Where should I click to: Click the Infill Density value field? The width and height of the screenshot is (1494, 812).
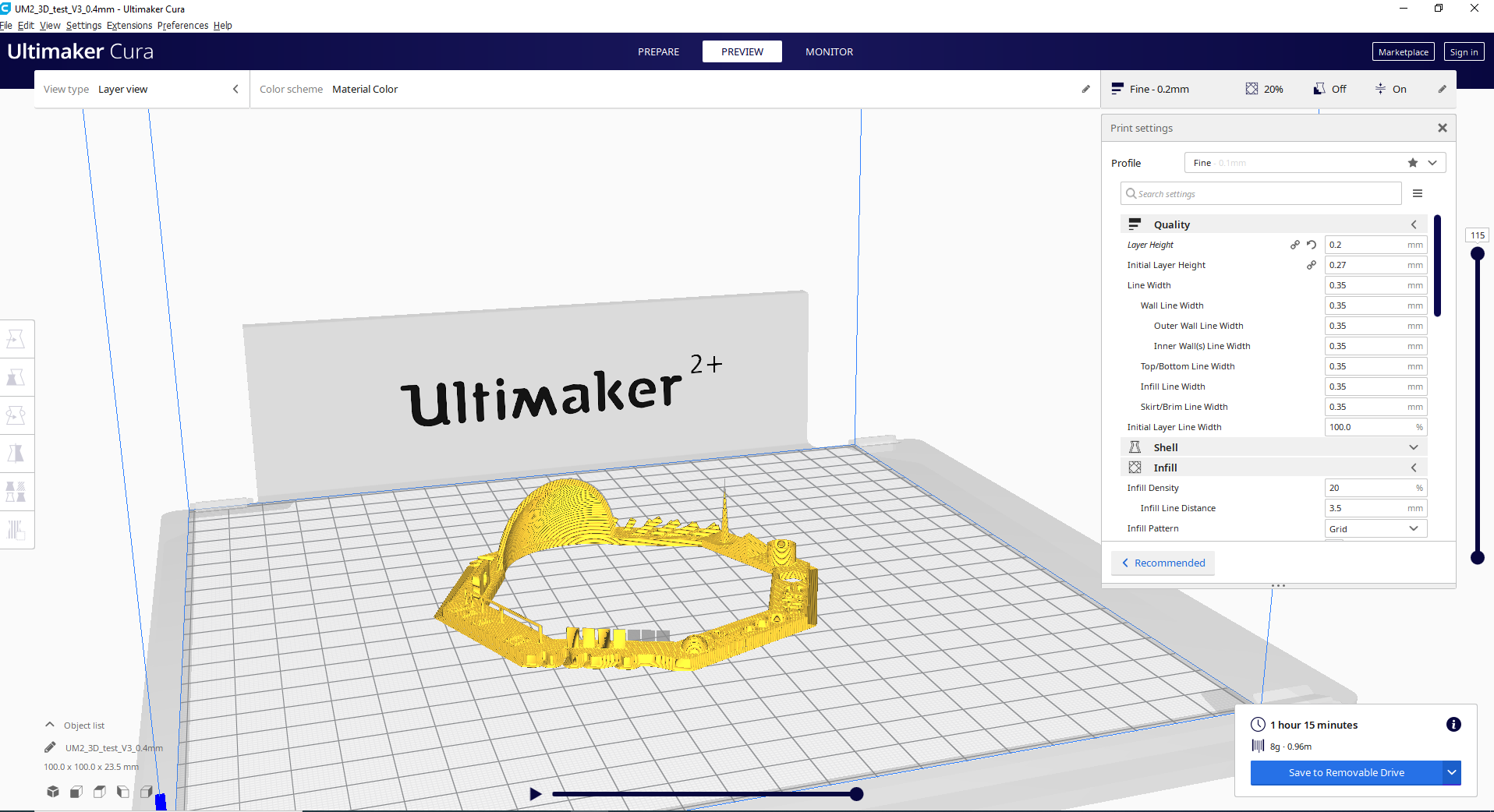[x=1376, y=488]
